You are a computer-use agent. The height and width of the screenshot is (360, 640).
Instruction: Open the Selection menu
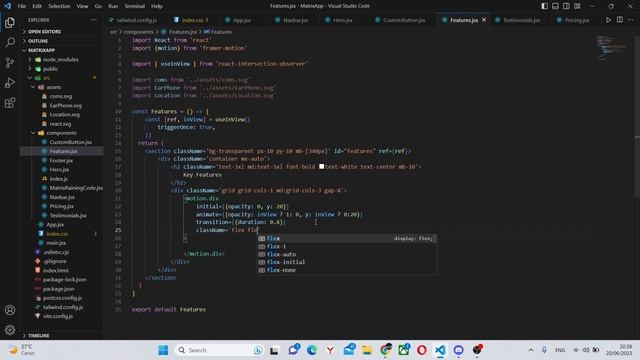[x=59, y=6]
